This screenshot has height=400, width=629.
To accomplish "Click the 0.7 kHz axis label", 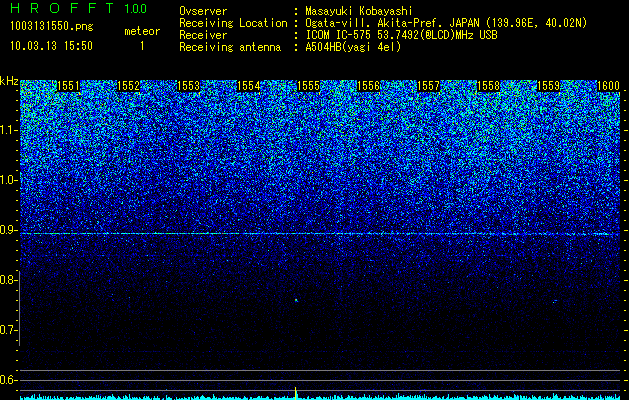I will click(8, 330).
